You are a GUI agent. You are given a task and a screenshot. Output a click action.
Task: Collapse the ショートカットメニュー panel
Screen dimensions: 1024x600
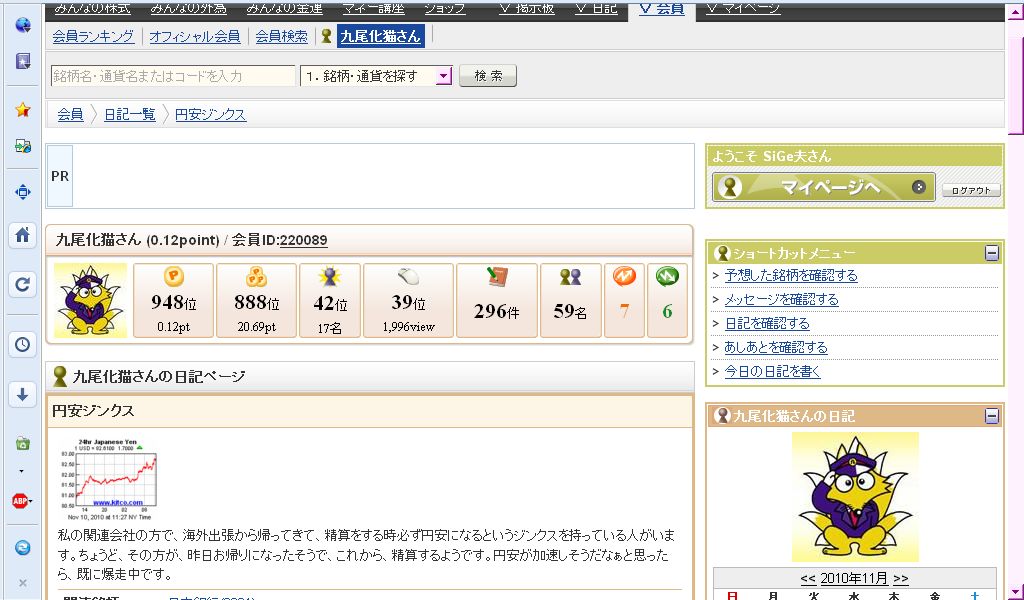coord(991,253)
